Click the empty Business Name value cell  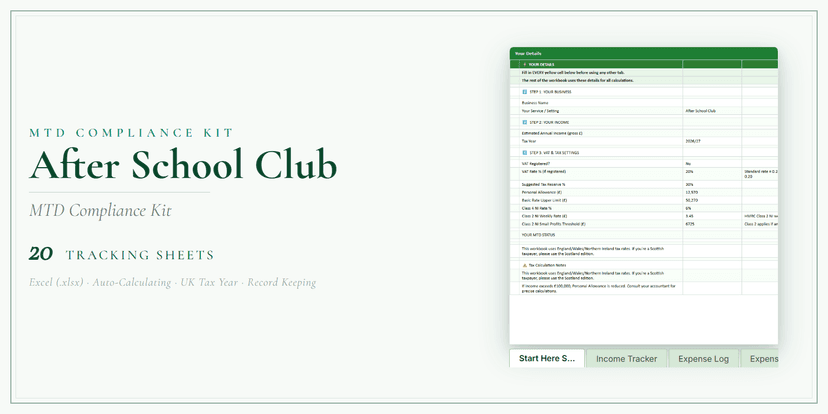tap(711, 102)
